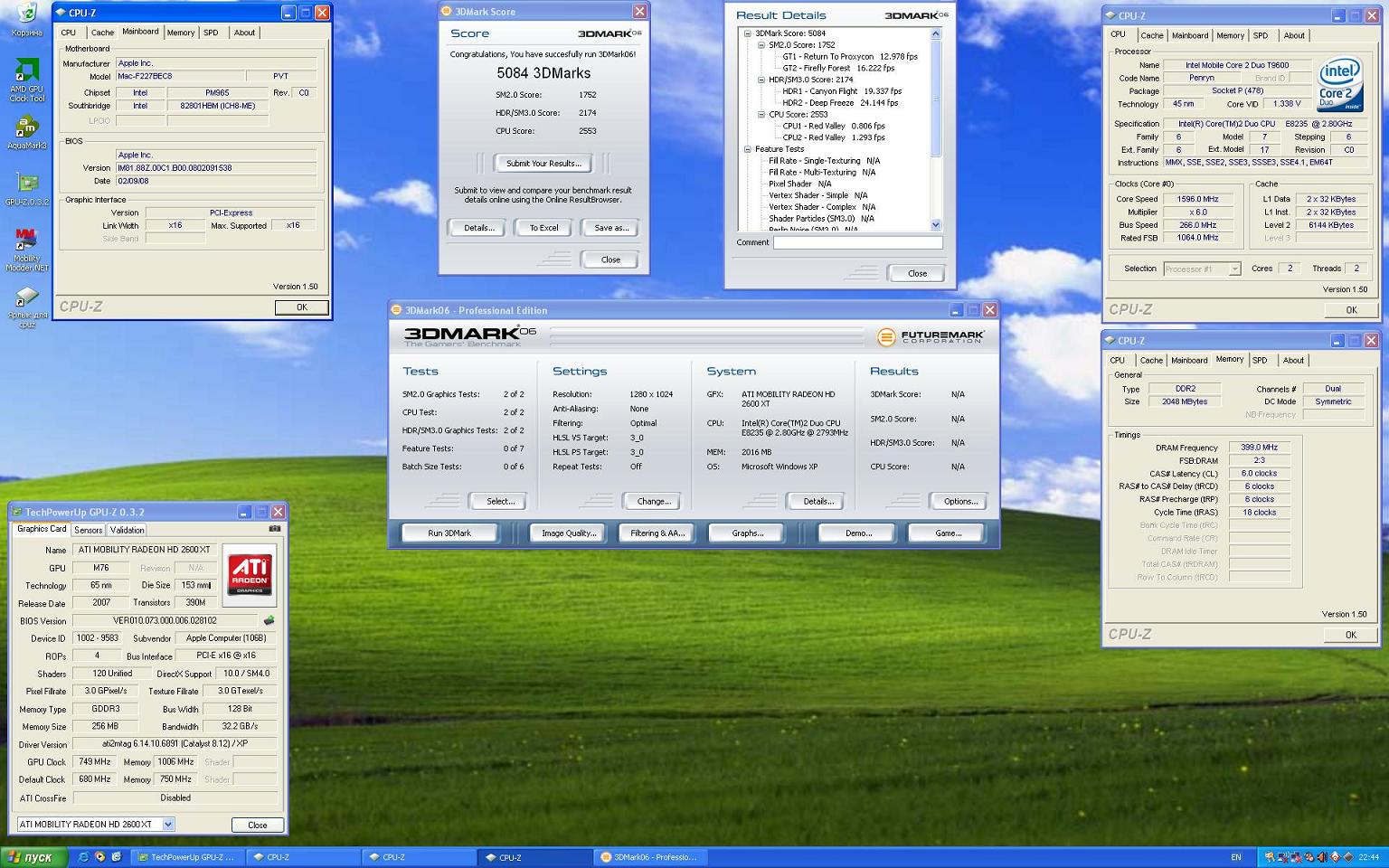Open About tab in Mainboard CPU-Z window
This screenshot has height=868, width=1389.
pyautogui.click(x=244, y=33)
